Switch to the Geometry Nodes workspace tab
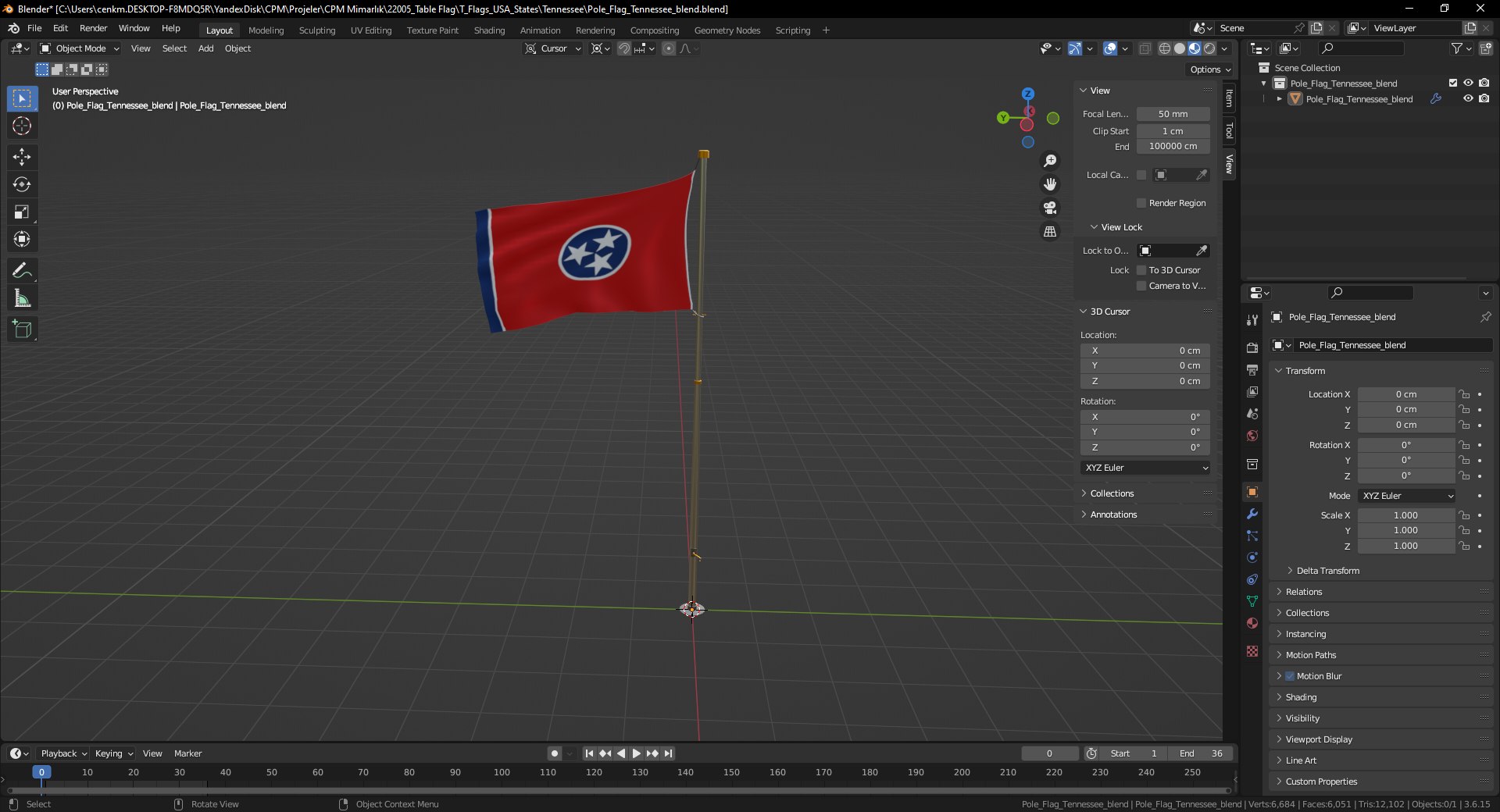Screen dimensions: 1500x812 (727, 30)
